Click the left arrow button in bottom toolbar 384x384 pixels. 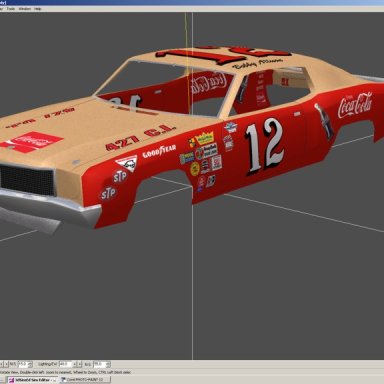tap(1, 364)
